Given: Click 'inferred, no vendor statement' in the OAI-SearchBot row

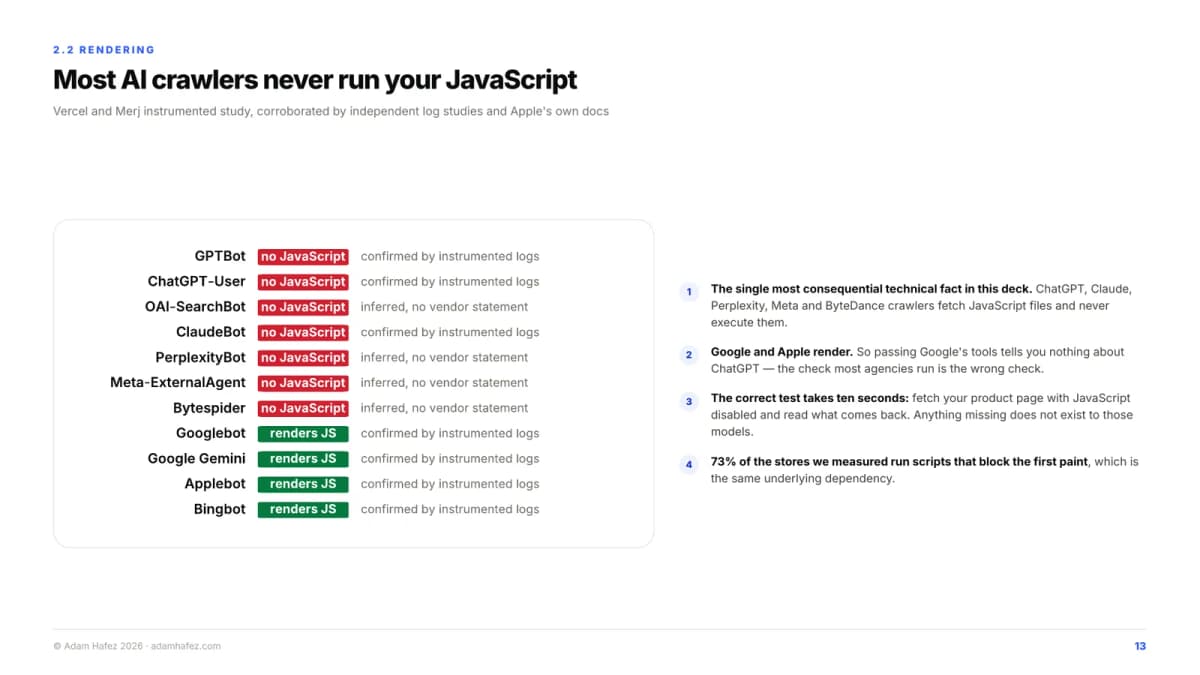Looking at the screenshot, I should (445, 307).
